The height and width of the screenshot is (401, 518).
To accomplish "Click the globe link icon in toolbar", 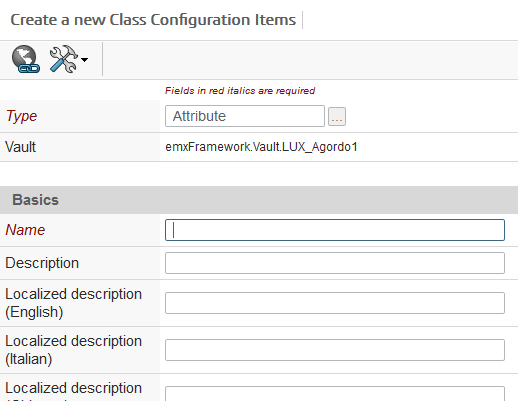I will point(26,59).
